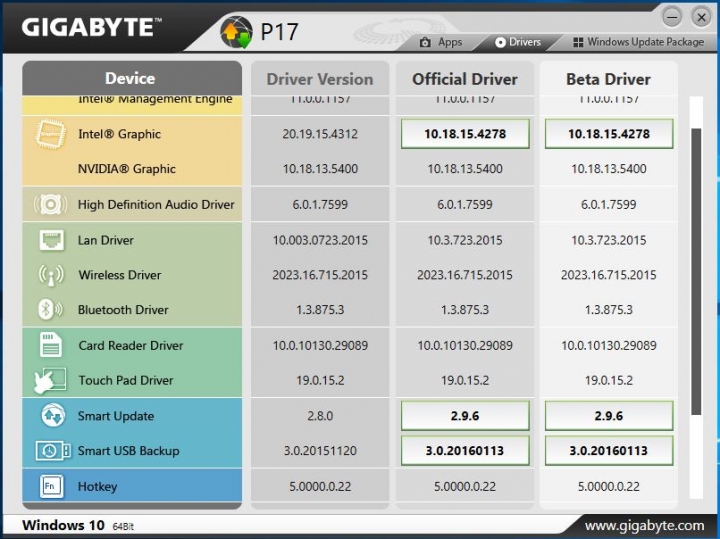Click the Driver Version column header
720x539 pixels.
coord(320,79)
